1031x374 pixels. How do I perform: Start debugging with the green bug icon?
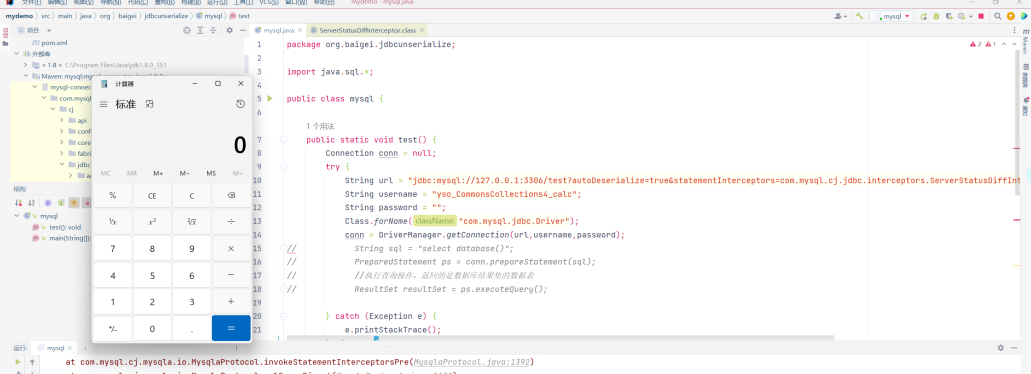click(936, 16)
